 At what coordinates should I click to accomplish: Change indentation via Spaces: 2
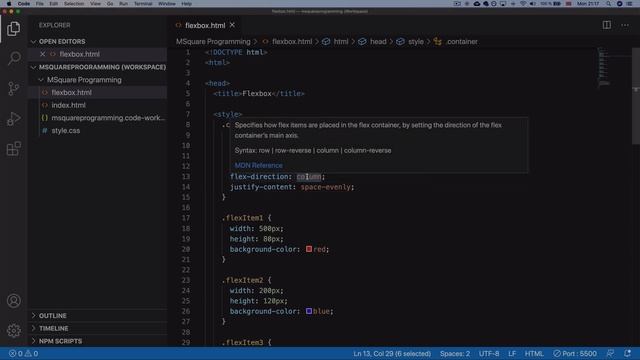[x=455, y=353]
